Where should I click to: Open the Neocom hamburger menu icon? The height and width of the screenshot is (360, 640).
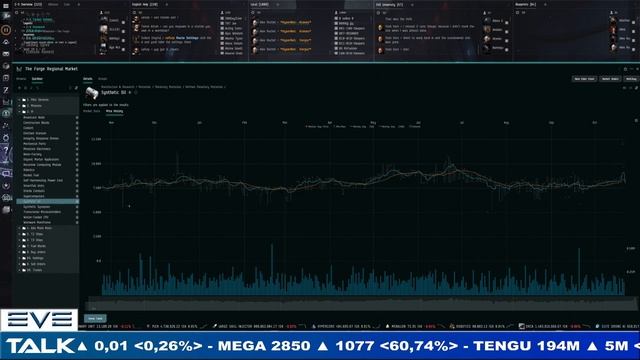[6, 6]
